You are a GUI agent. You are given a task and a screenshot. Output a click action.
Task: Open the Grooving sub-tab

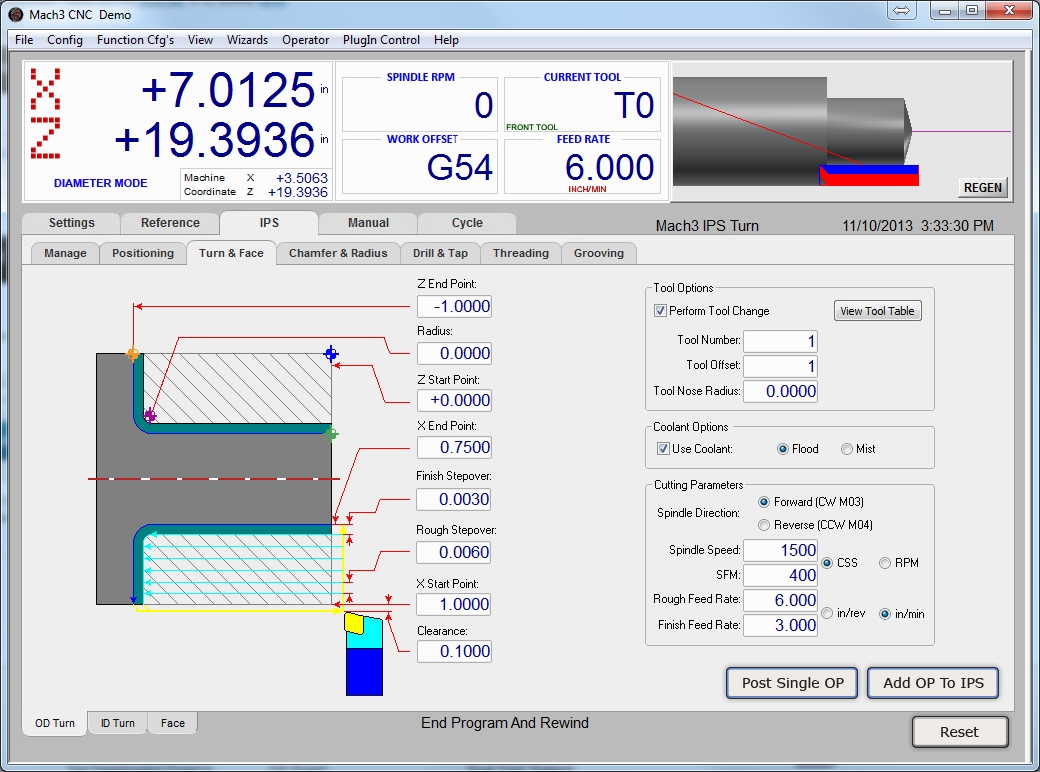click(599, 253)
